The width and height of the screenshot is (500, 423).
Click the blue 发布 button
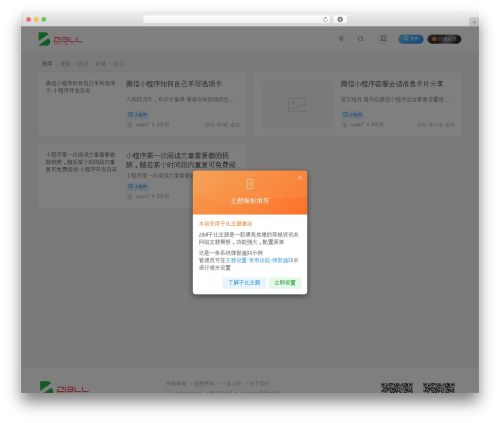click(411, 39)
